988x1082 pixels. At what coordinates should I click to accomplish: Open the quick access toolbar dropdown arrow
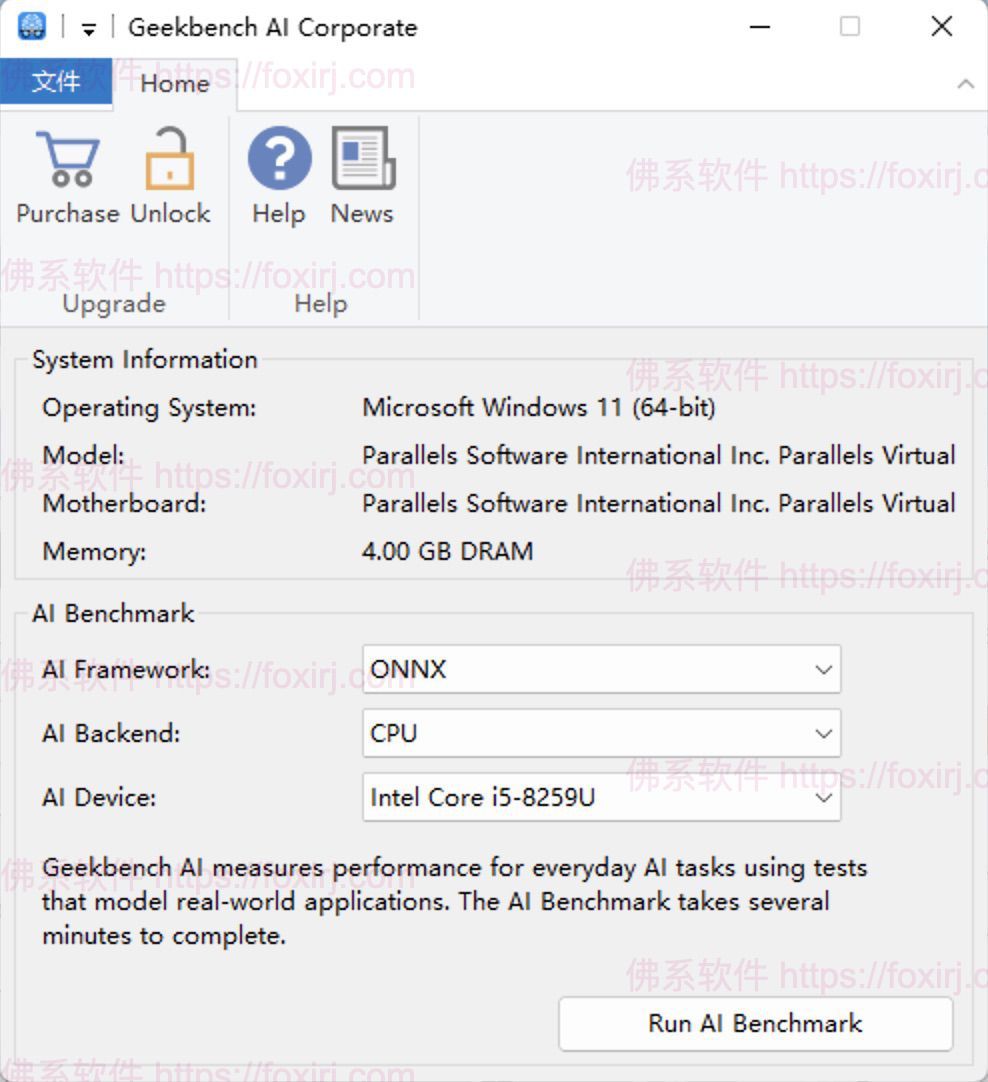[88, 27]
